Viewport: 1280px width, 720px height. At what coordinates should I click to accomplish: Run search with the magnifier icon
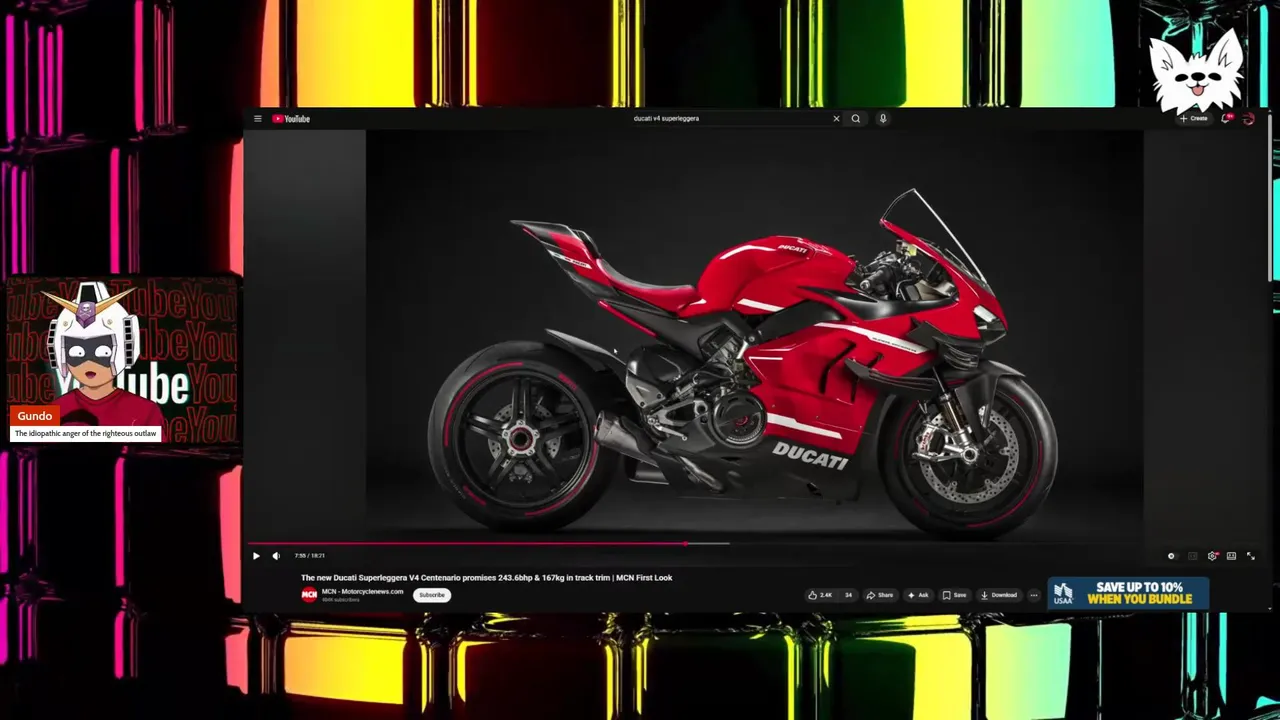[855, 119]
